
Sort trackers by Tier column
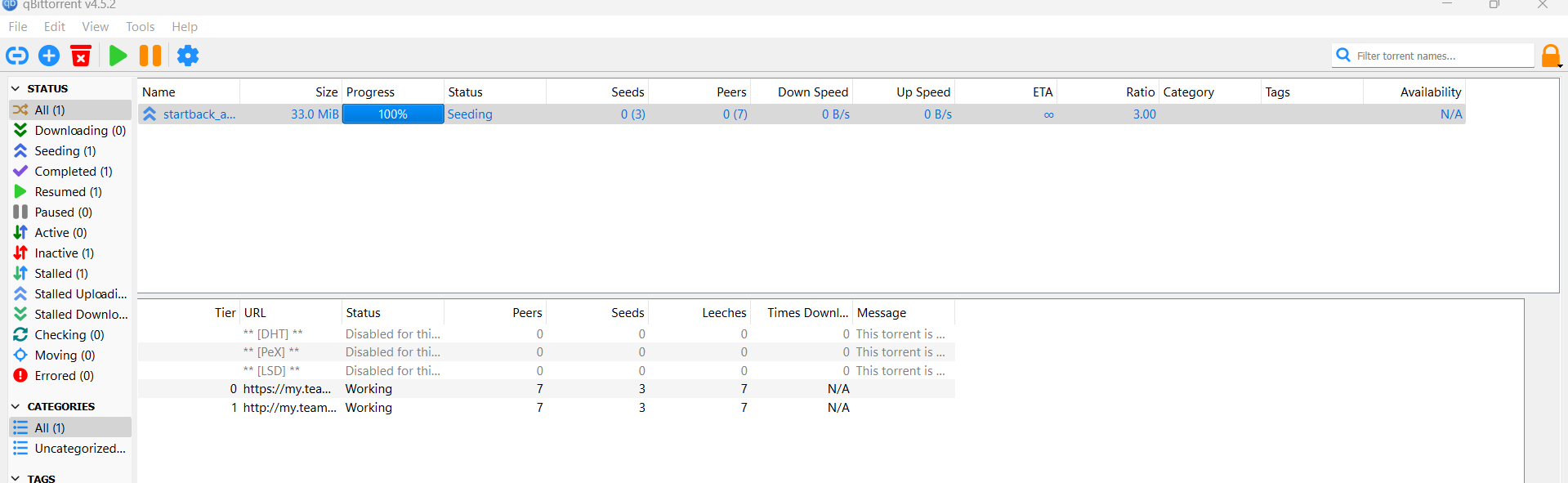click(189, 312)
